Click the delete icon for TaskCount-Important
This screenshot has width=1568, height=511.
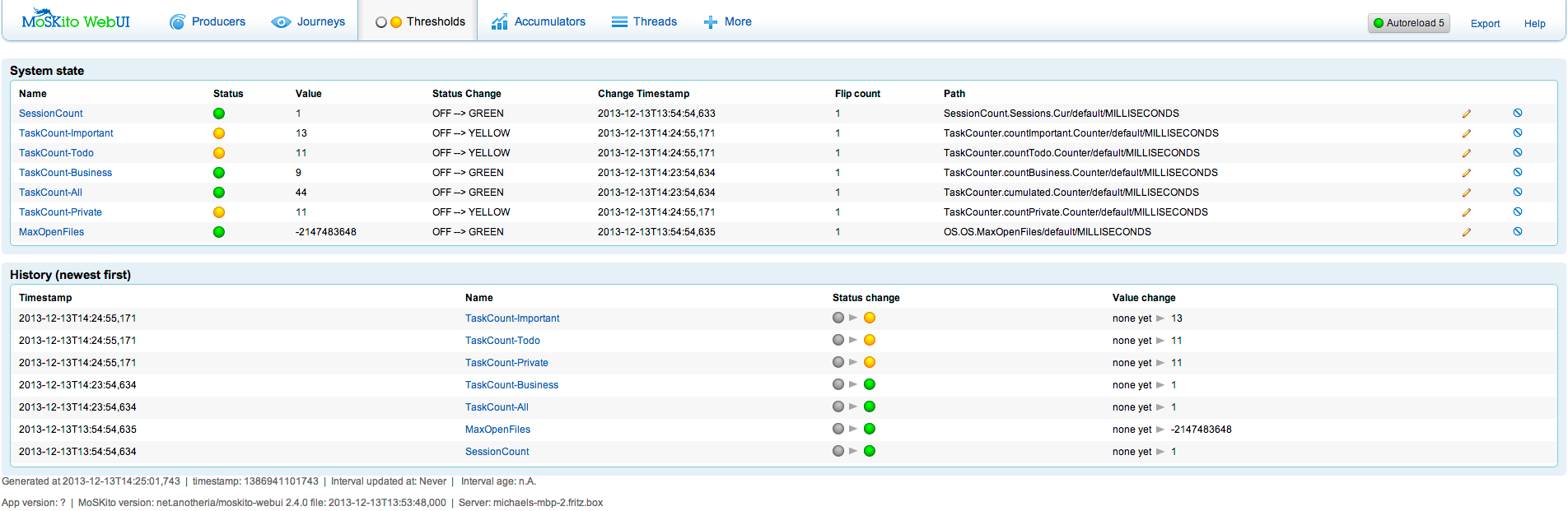1518,132
